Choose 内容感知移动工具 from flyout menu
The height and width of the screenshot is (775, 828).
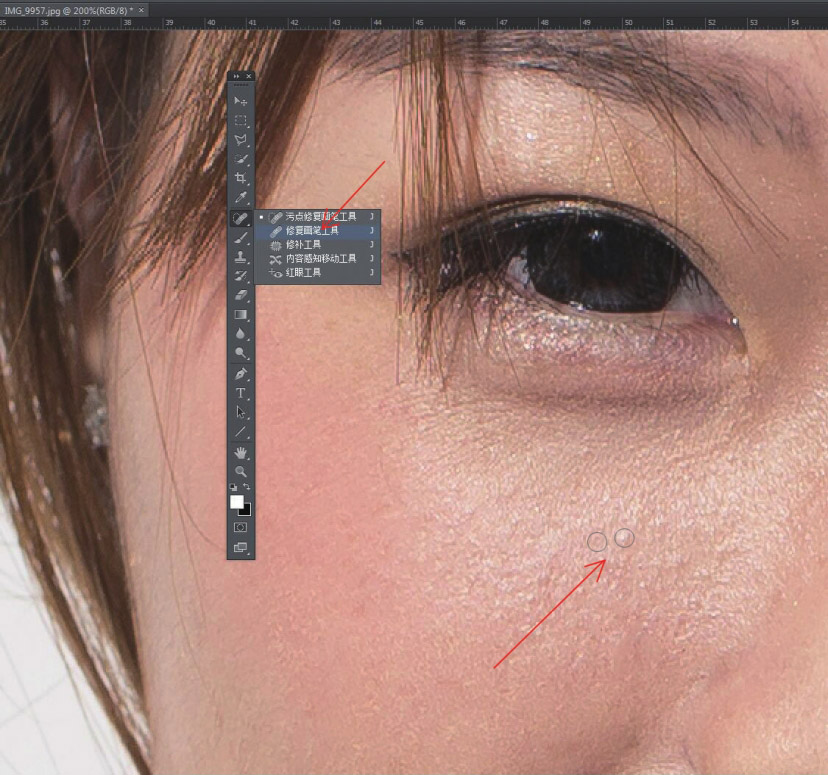coord(320,258)
